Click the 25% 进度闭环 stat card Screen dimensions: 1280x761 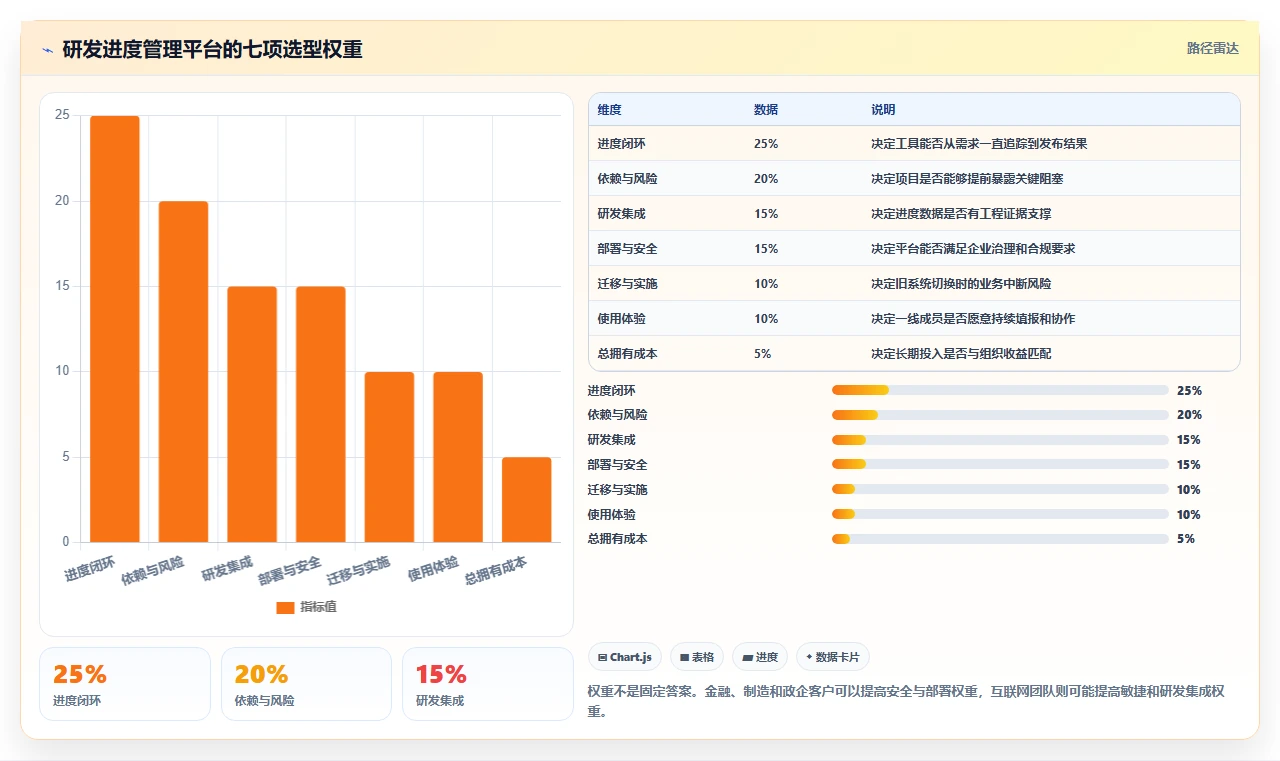click(x=125, y=684)
